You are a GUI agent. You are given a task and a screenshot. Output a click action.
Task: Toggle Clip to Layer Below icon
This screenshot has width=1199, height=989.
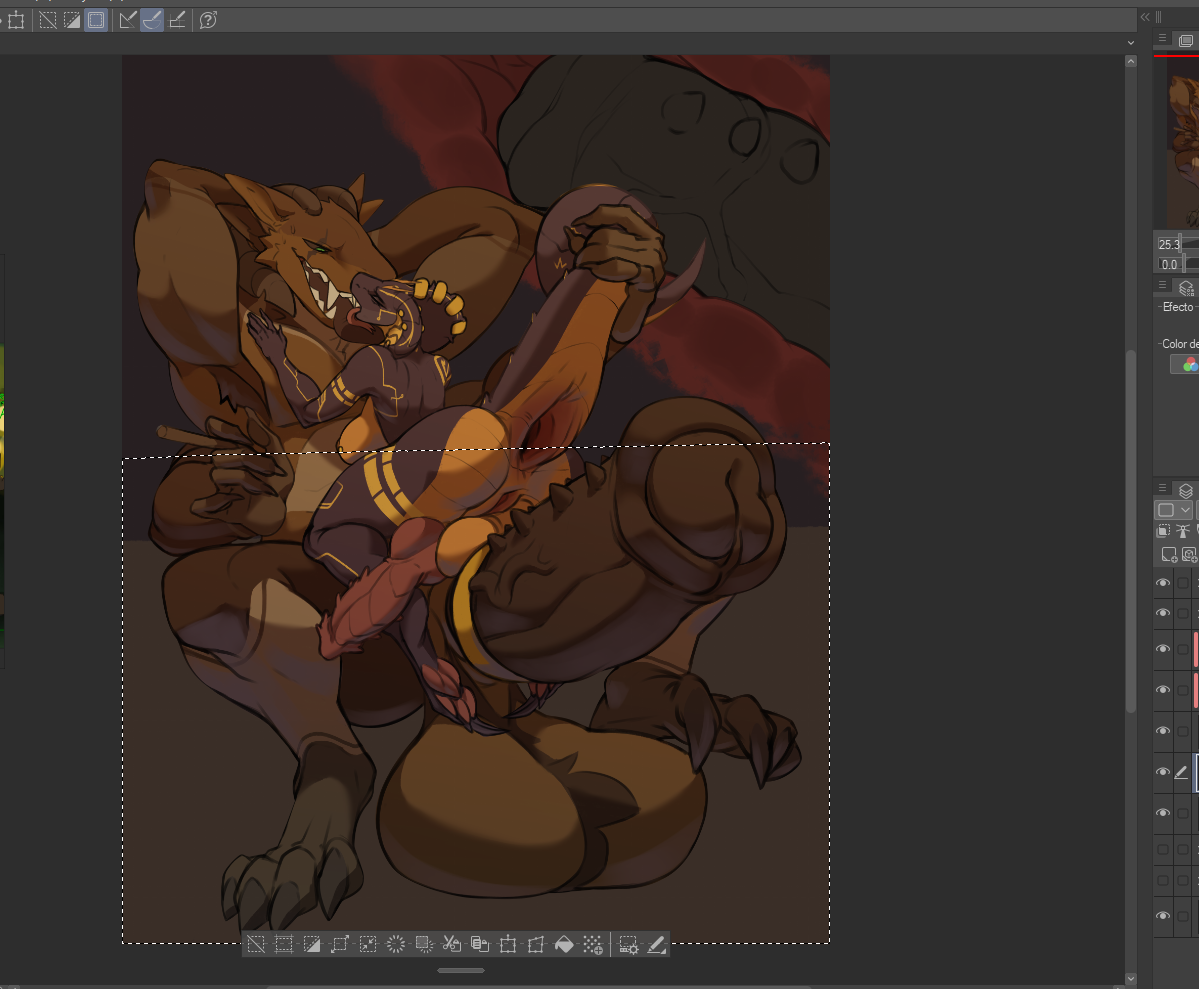(1164, 531)
